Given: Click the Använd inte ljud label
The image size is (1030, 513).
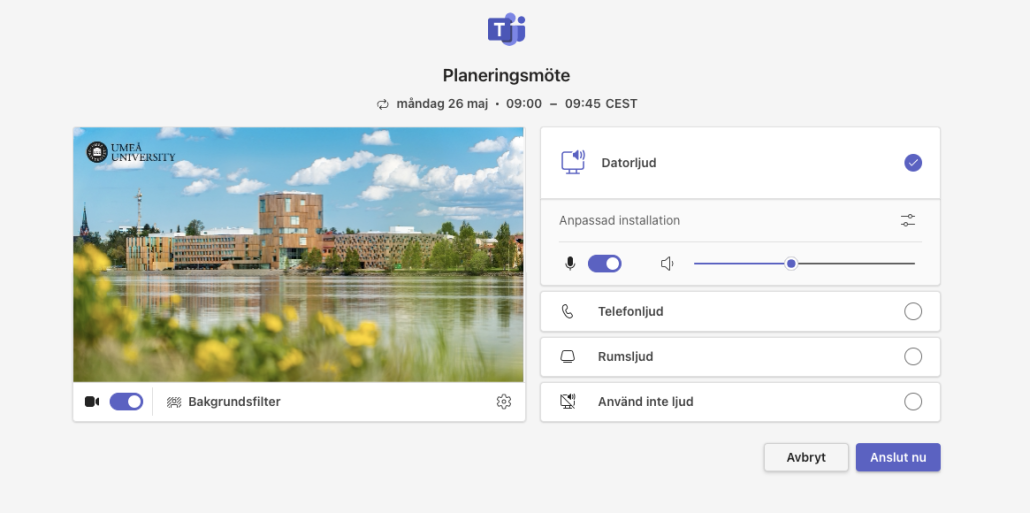Looking at the screenshot, I should pyautogui.click(x=646, y=401).
